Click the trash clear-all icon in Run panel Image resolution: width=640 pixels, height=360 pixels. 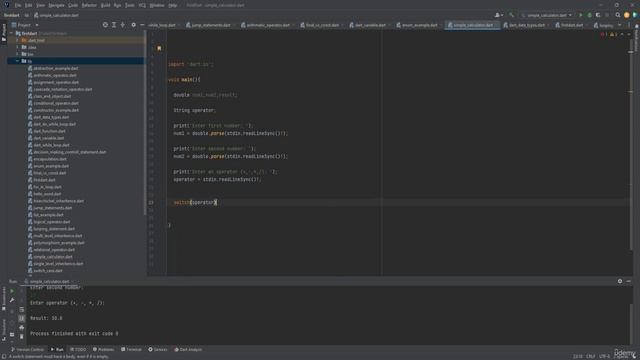(22, 336)
